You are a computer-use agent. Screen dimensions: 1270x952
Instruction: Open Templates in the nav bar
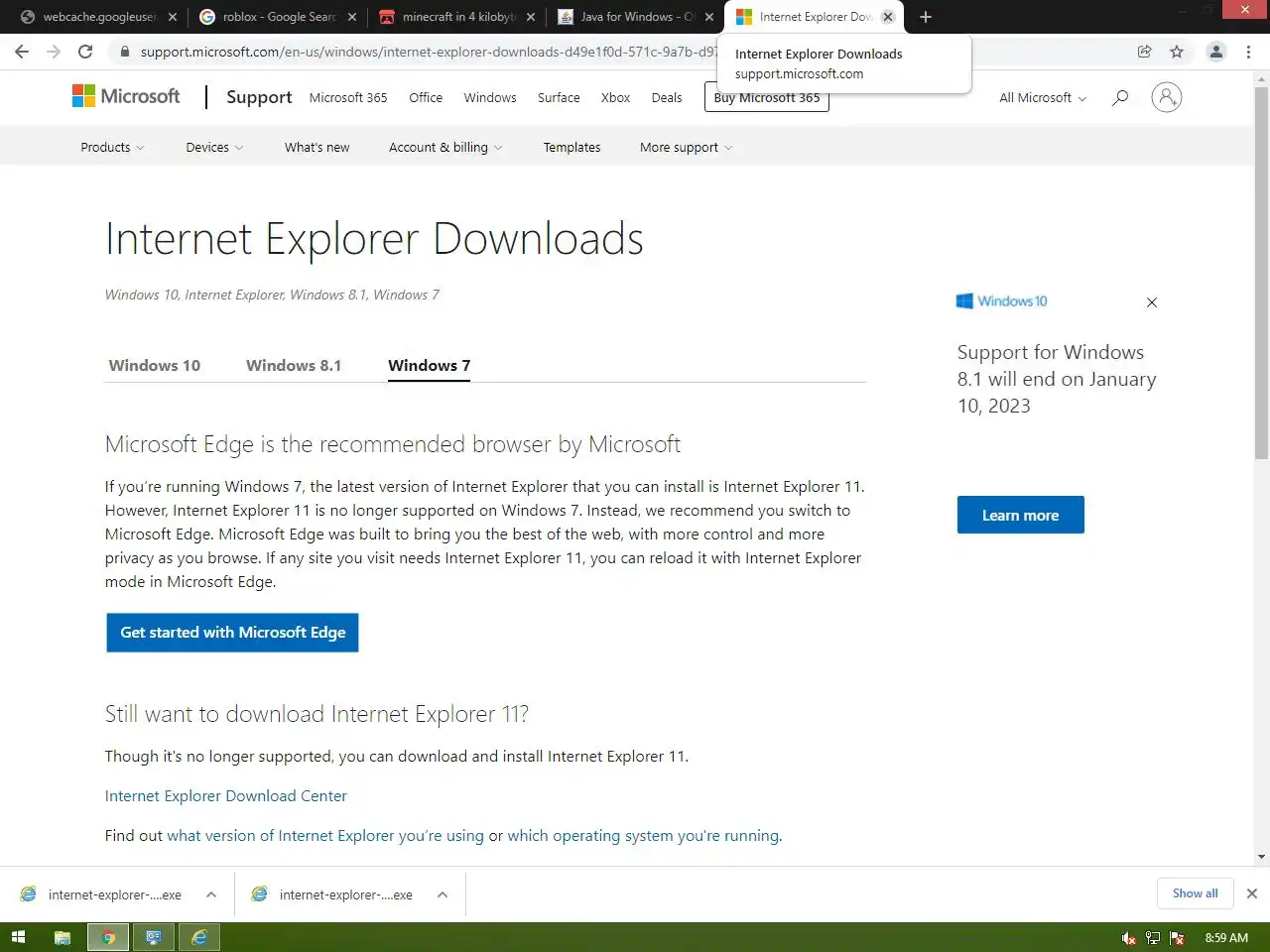(x=571, y=147)
